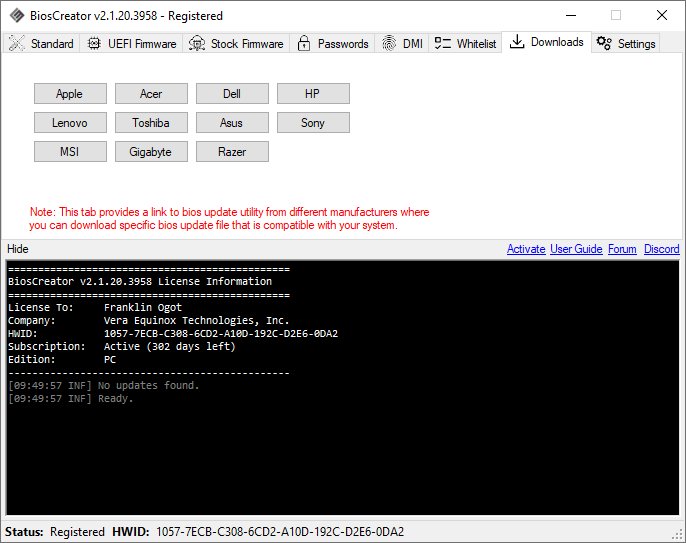The height and width of the screenshot is (543, 686).
Task: Open MSI BIOS downloads
Action: [70, 151]
